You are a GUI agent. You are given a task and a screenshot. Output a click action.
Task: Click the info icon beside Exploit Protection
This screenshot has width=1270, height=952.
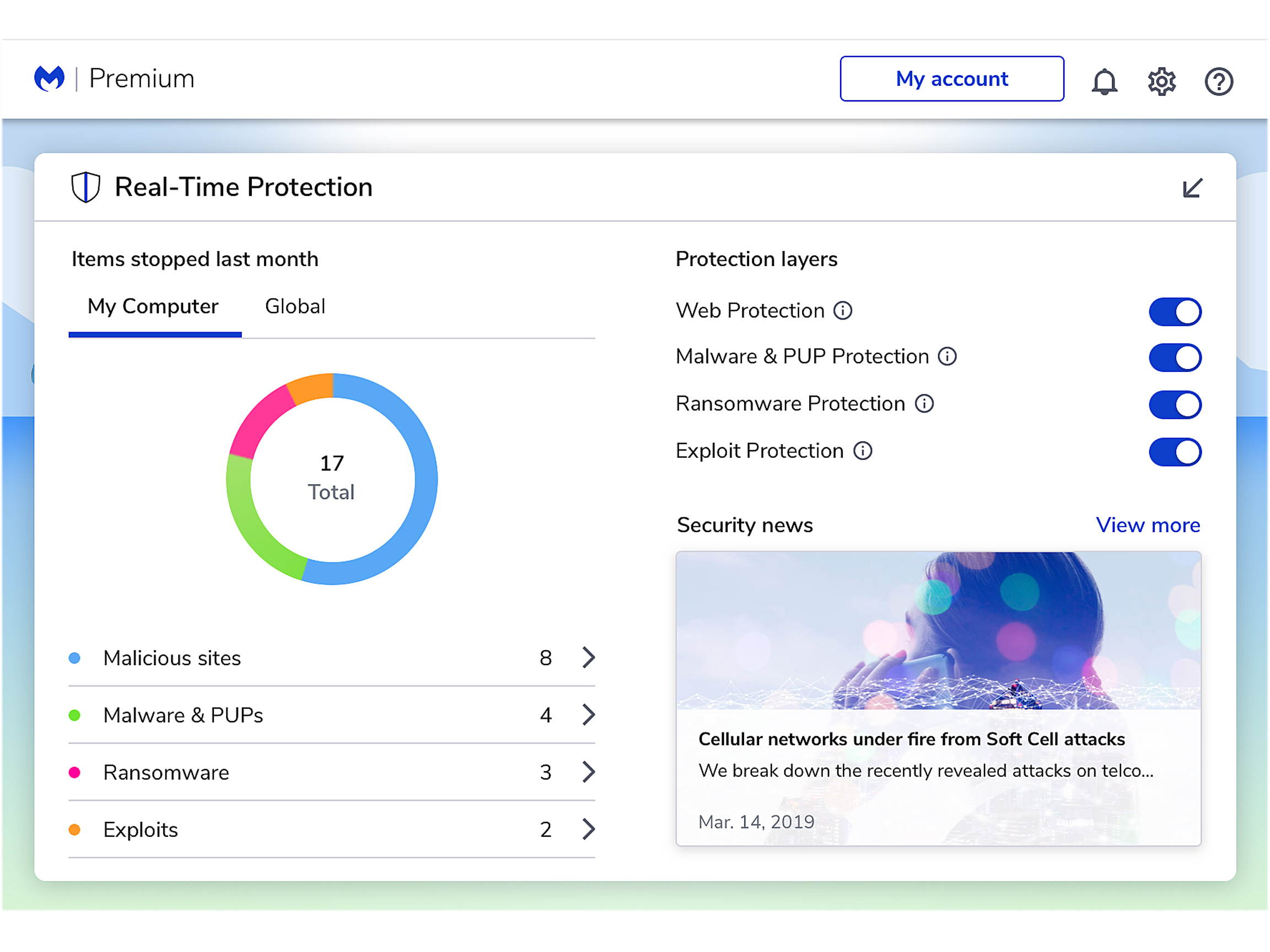(x=863, y=451)
